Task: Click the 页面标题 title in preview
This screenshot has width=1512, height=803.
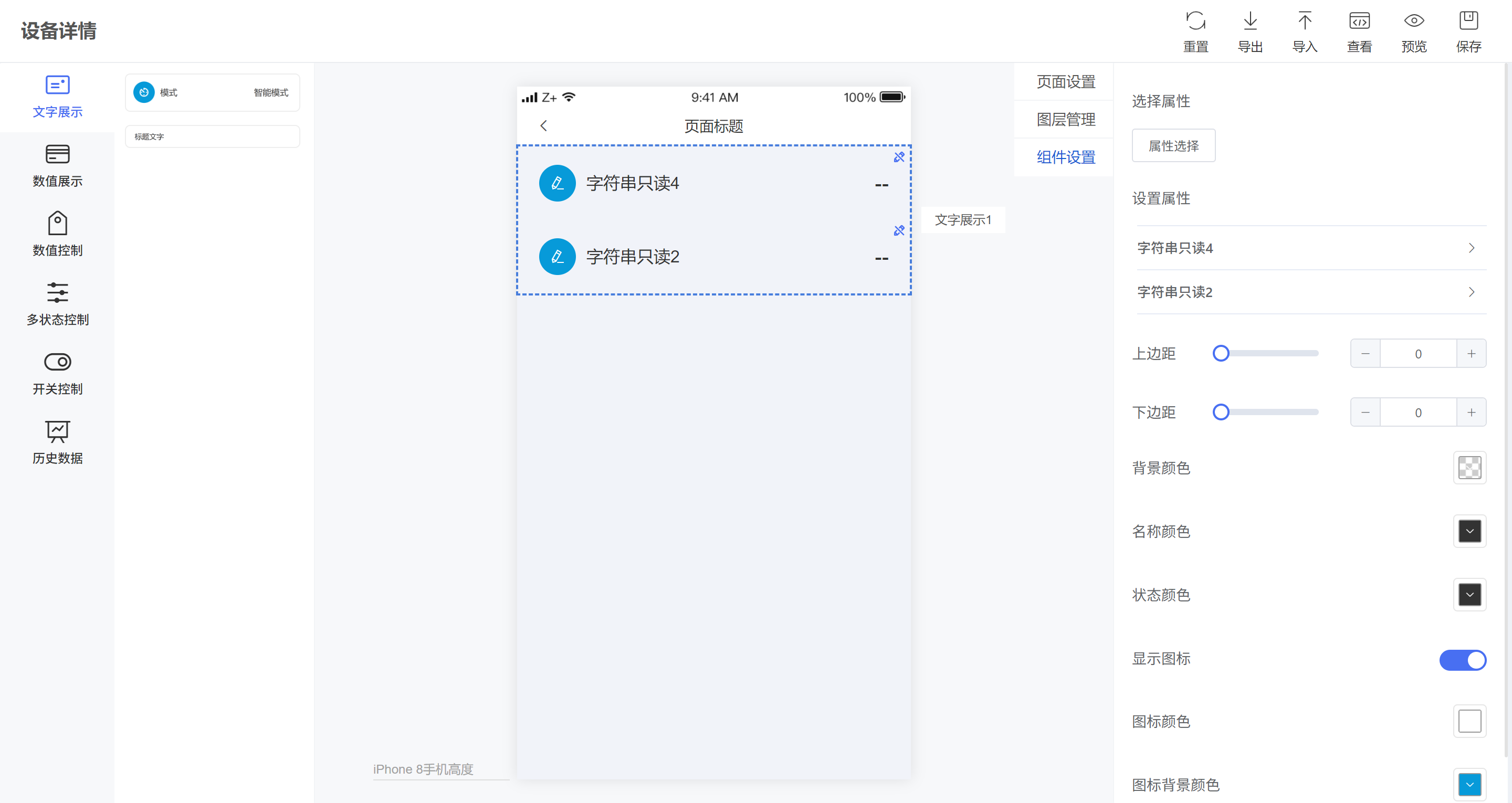Action: point(713,125)
